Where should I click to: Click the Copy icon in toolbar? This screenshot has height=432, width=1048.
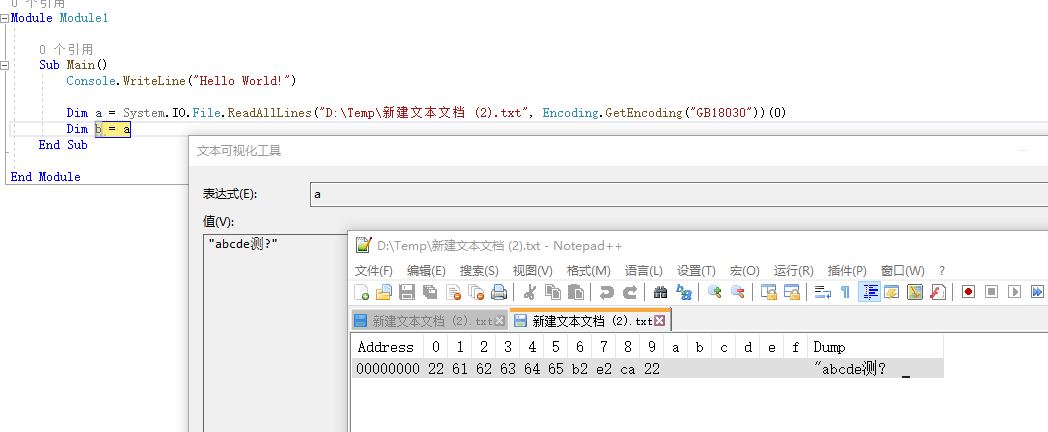[553, 292]
